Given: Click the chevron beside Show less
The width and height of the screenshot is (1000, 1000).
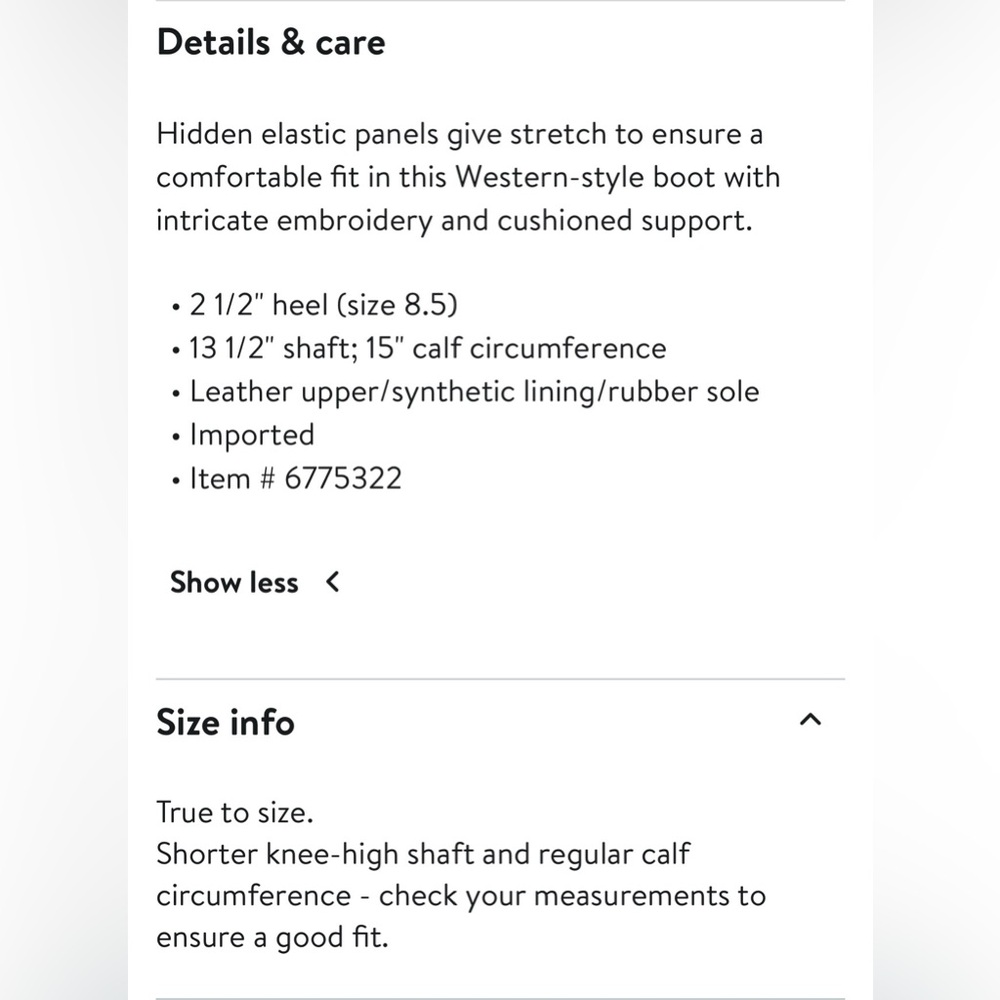Looking at the screenshot, I should 333,582.
